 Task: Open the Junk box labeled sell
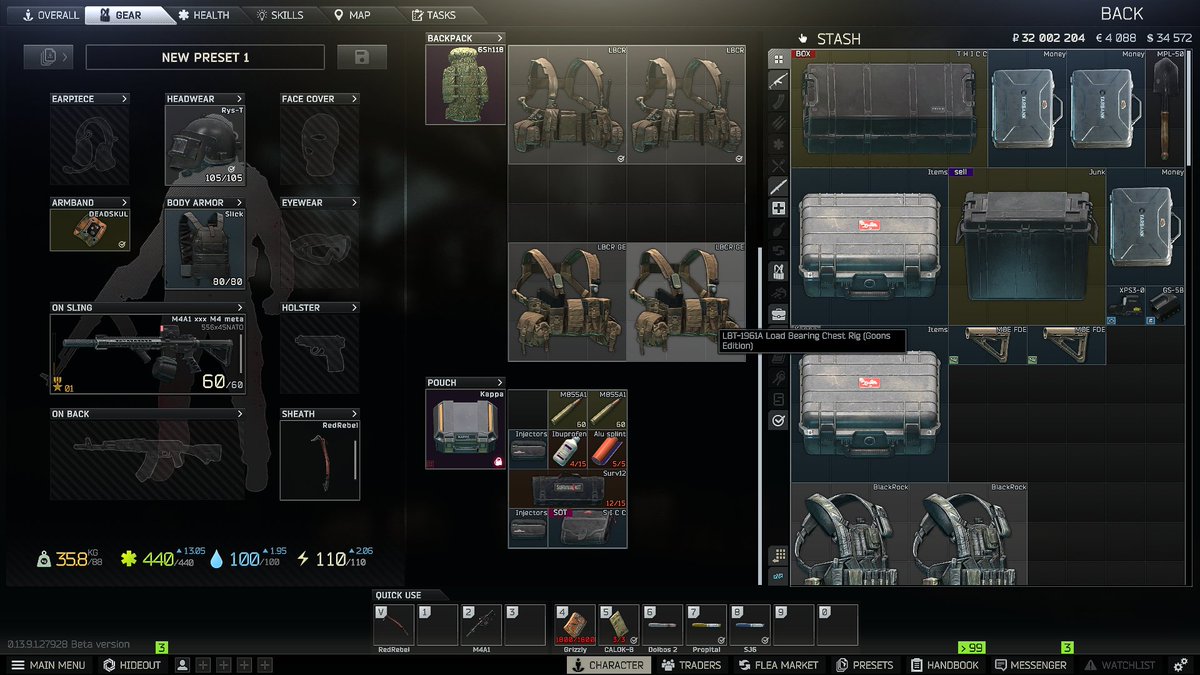[x=1027, y=246]
